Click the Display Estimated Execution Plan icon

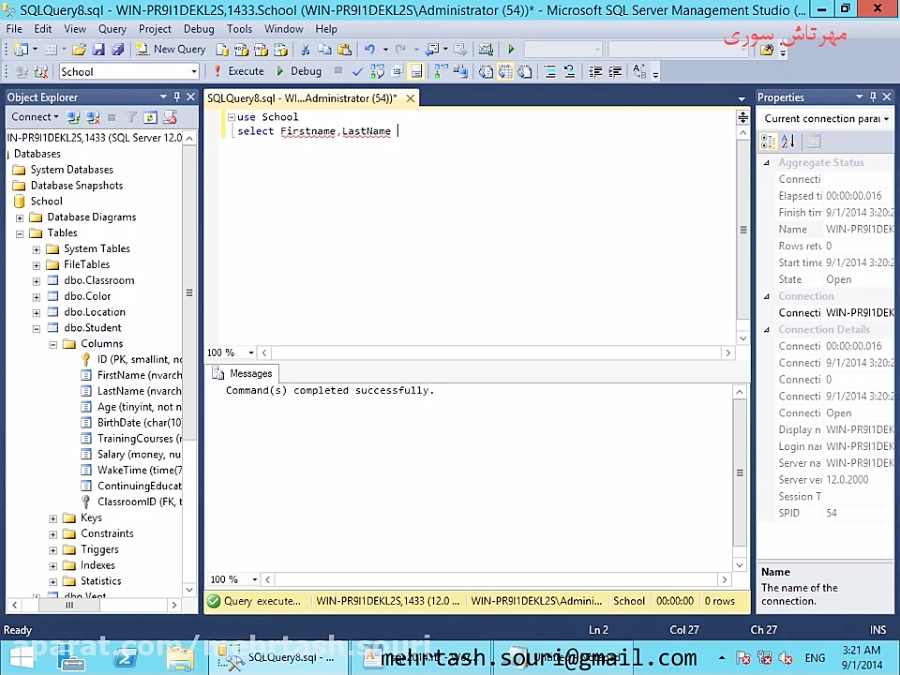click(x=377, y=71)
